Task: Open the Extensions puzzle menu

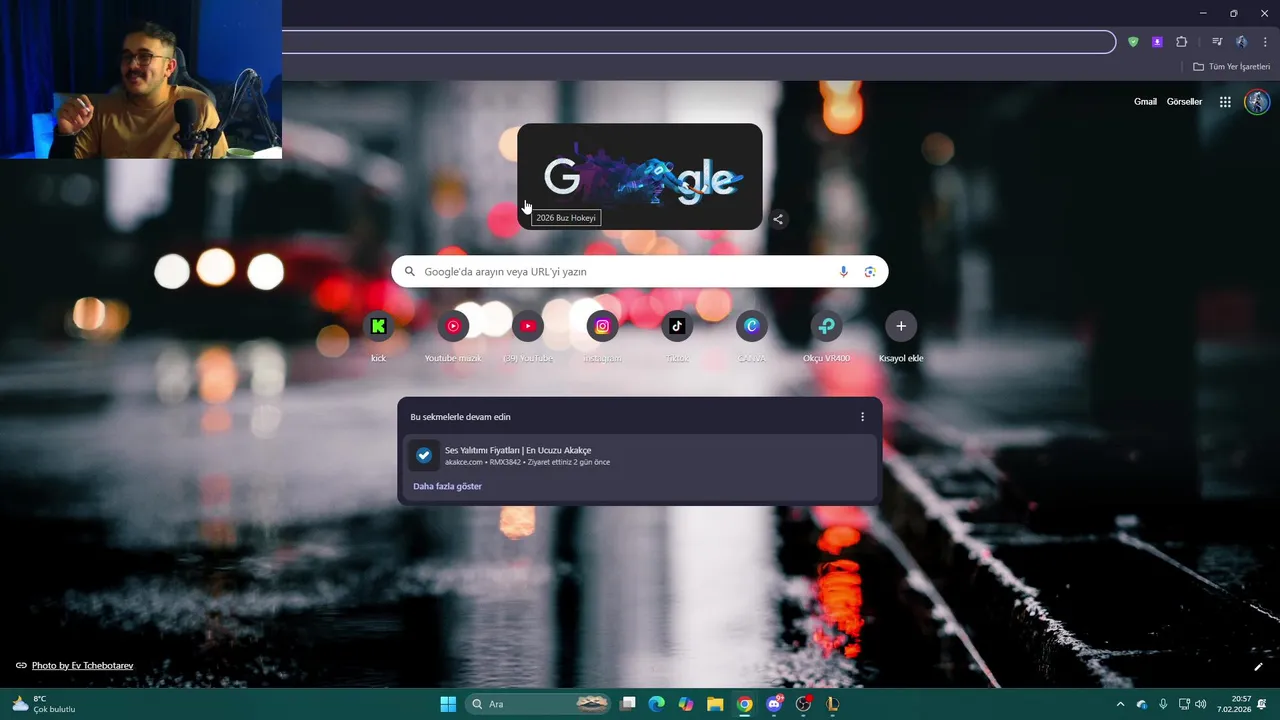Action: tap(1181, 42)
